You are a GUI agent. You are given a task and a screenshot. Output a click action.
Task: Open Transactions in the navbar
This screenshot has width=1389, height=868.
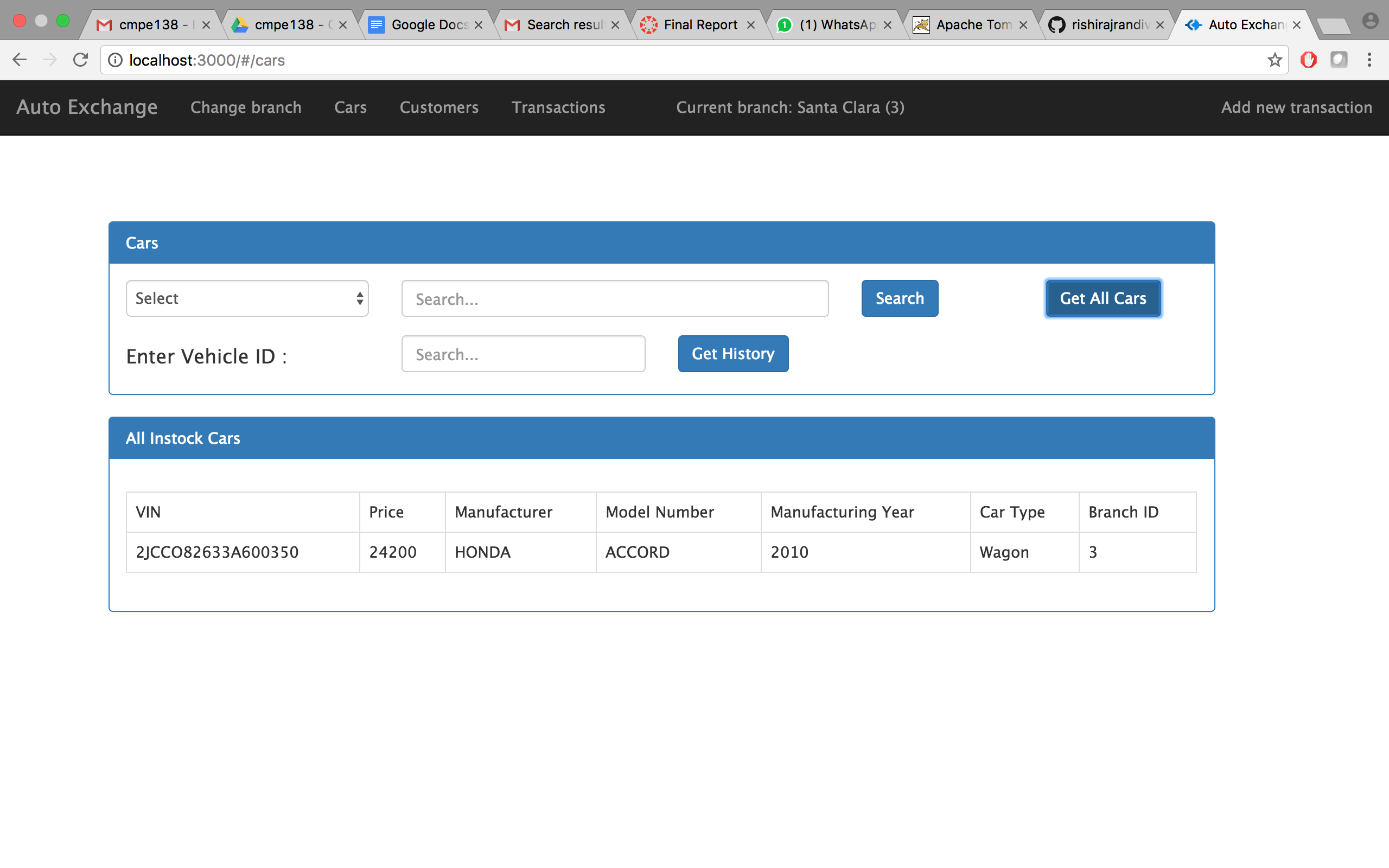tap(558, 107)
